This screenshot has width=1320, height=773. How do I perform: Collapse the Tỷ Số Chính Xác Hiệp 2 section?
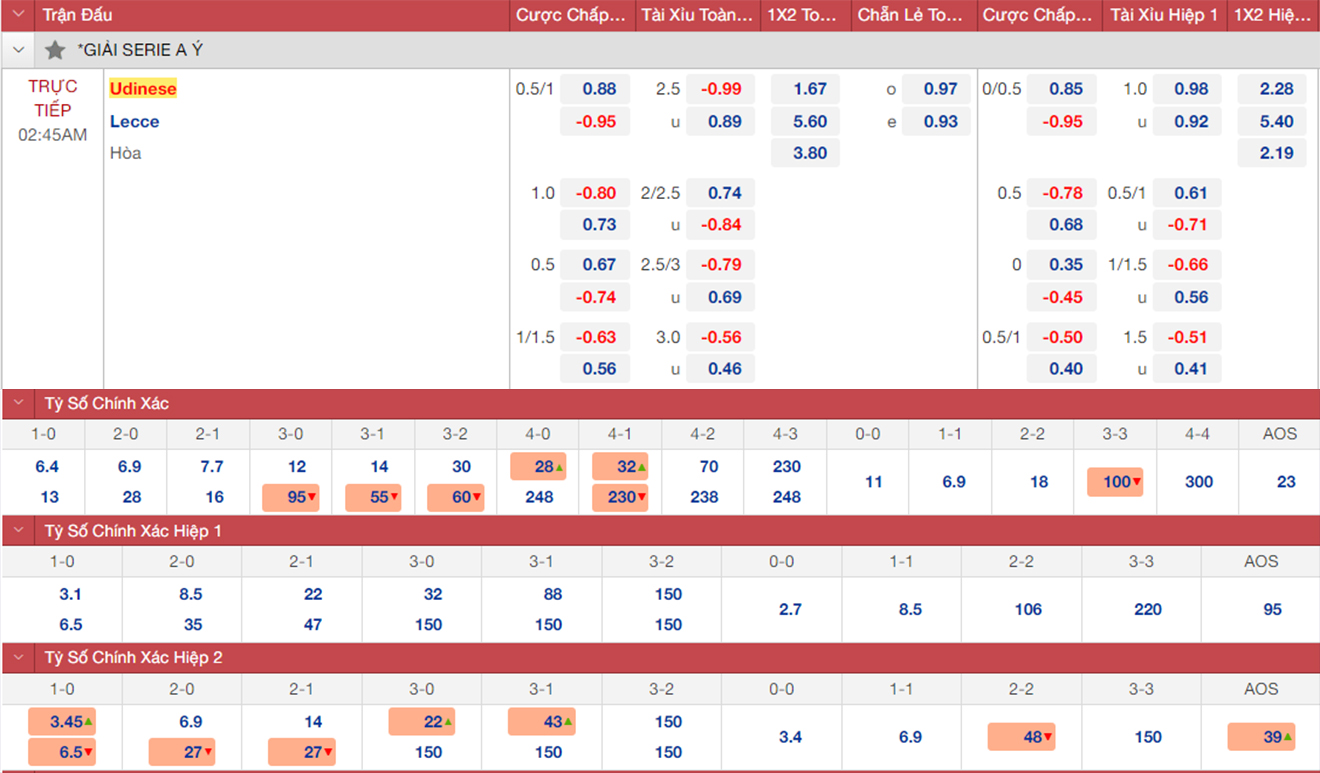[18, 658]
